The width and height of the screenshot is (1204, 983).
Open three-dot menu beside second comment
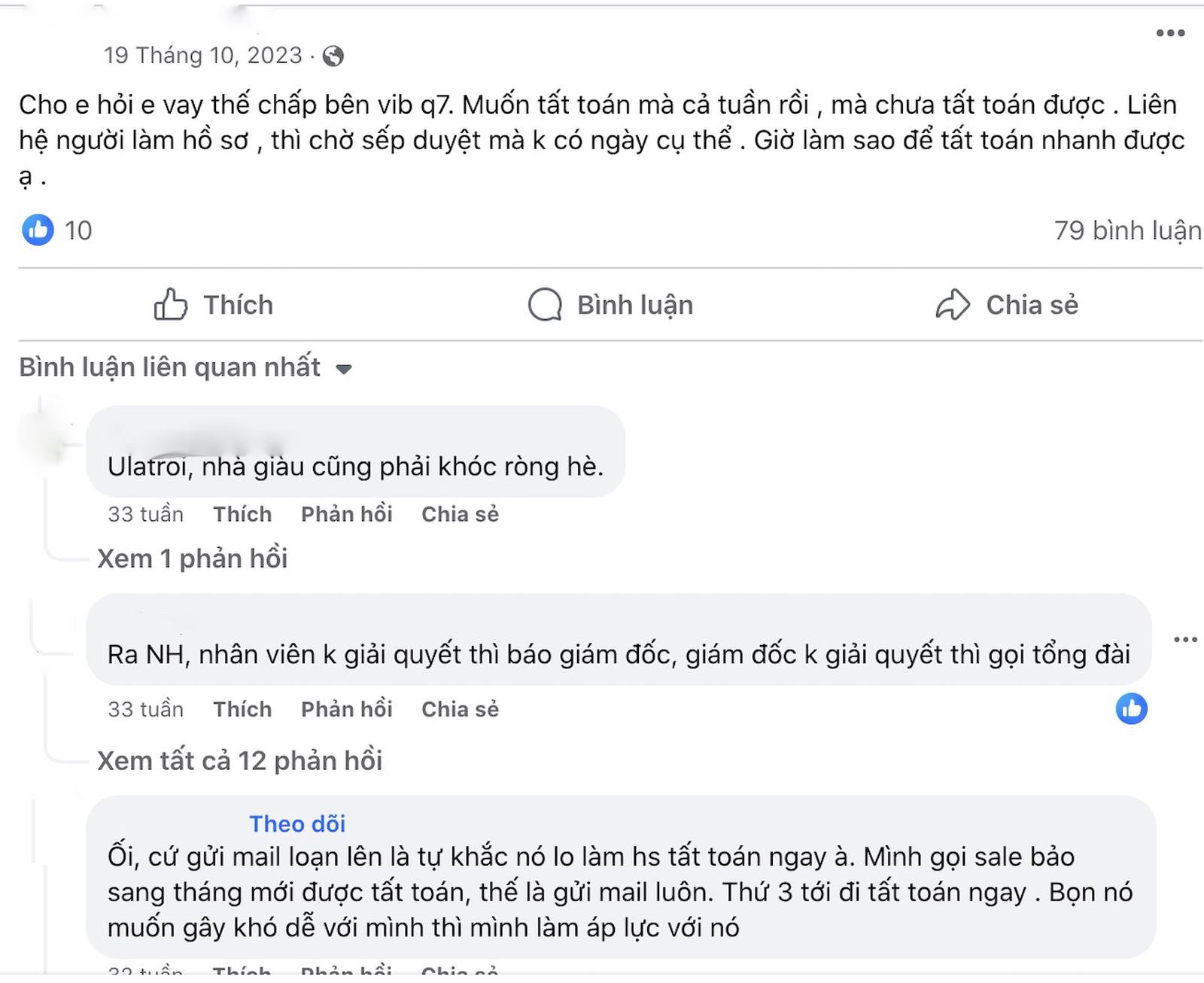point(1185,640)
